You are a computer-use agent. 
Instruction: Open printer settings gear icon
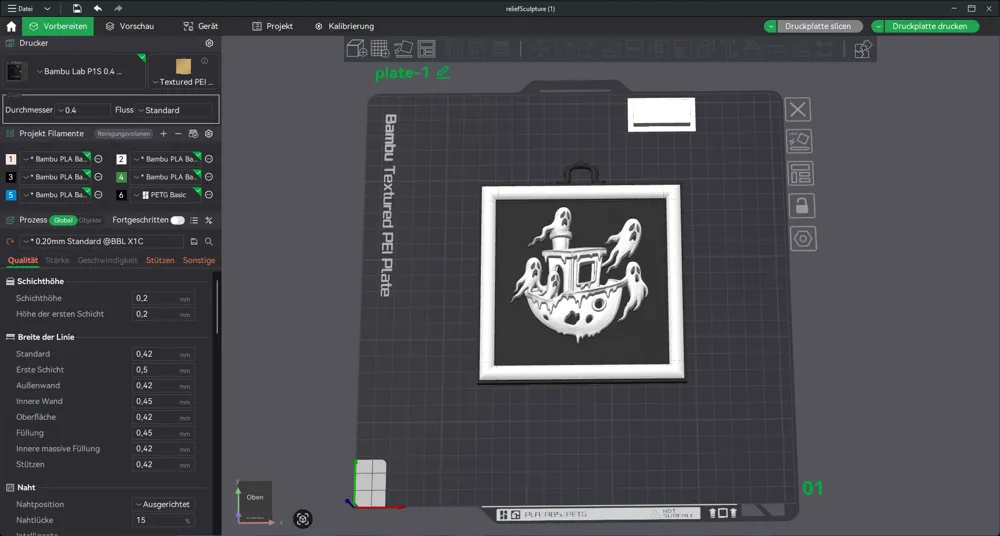(x=209, y=43)
